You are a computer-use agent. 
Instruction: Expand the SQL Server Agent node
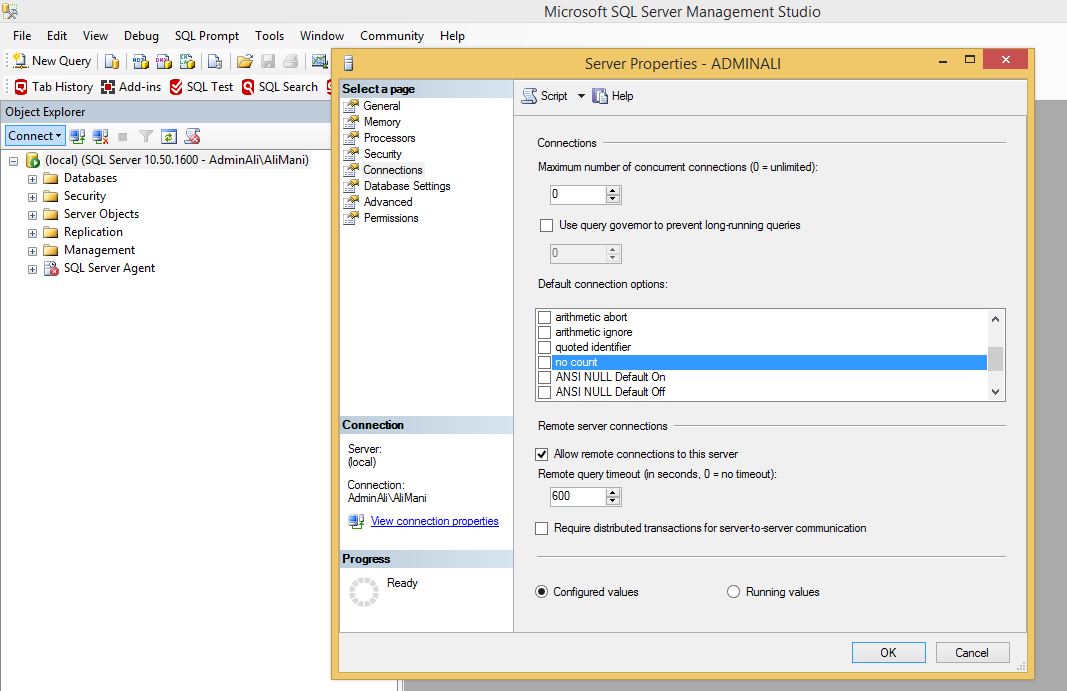point(32,269)
